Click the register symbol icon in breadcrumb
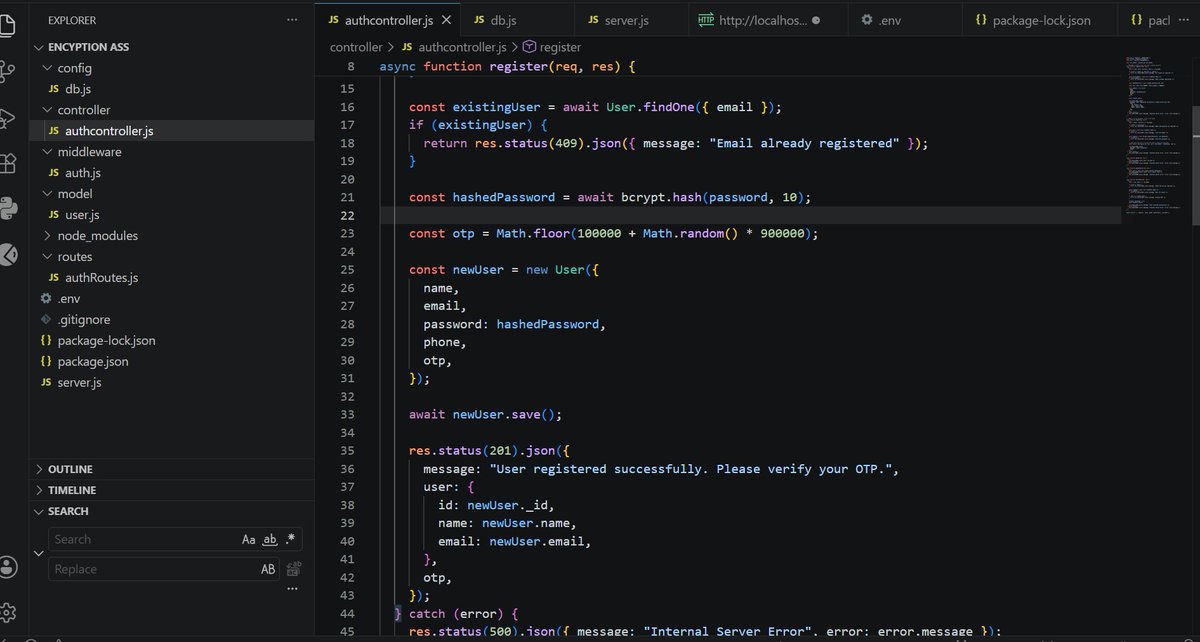Viewport: 1200px width, 642px height. [x=530, y=47]
